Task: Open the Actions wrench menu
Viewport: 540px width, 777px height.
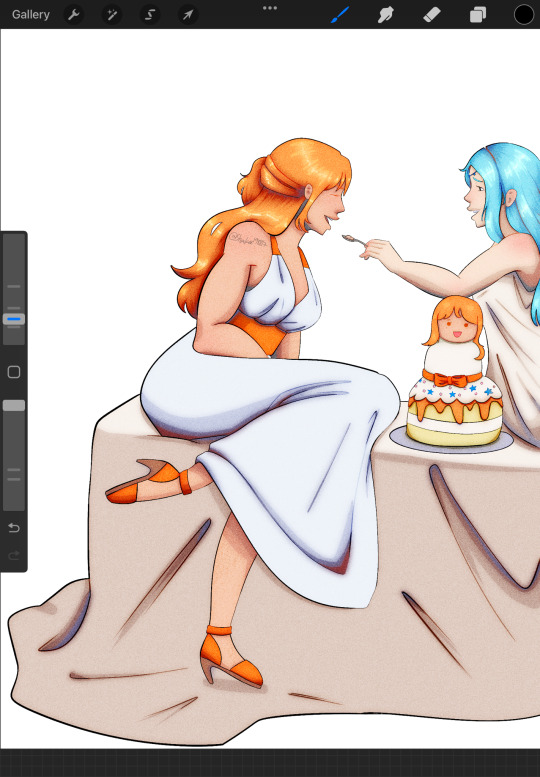Action: 74,15
